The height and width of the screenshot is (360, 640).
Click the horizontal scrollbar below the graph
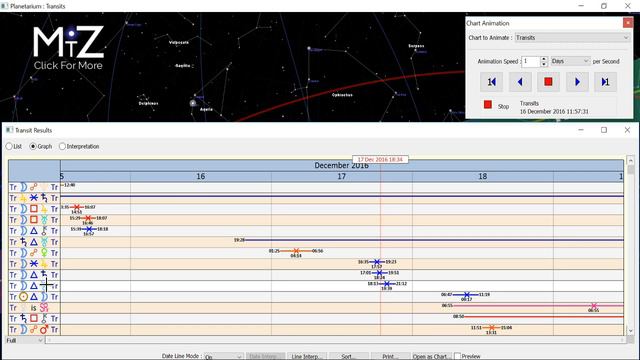point(336,340)
